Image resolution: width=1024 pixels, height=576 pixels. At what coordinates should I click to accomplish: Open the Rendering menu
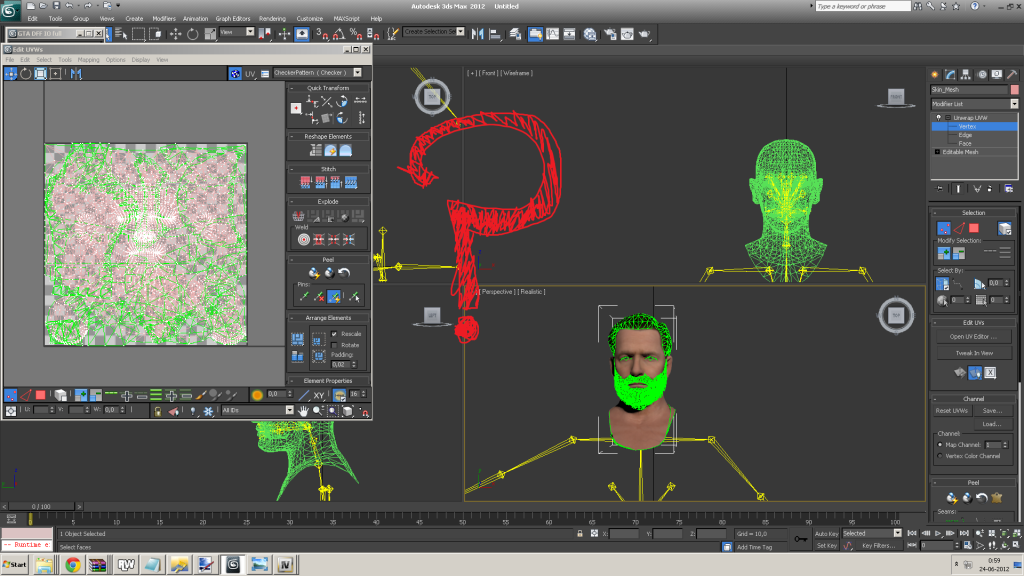pyautogui.click(x=272, y=19)
